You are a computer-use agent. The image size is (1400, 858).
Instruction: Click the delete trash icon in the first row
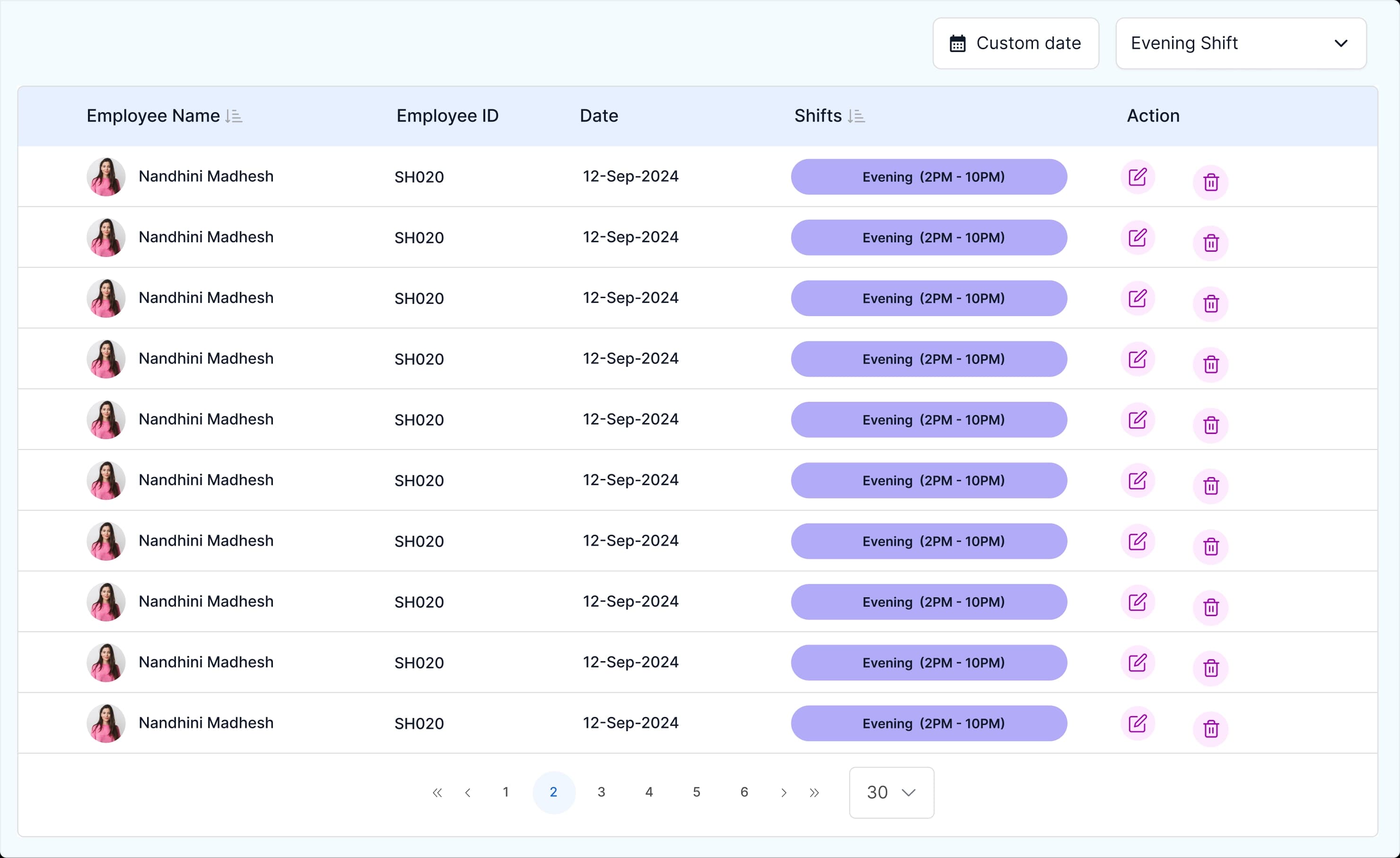tap(1211, 183)
